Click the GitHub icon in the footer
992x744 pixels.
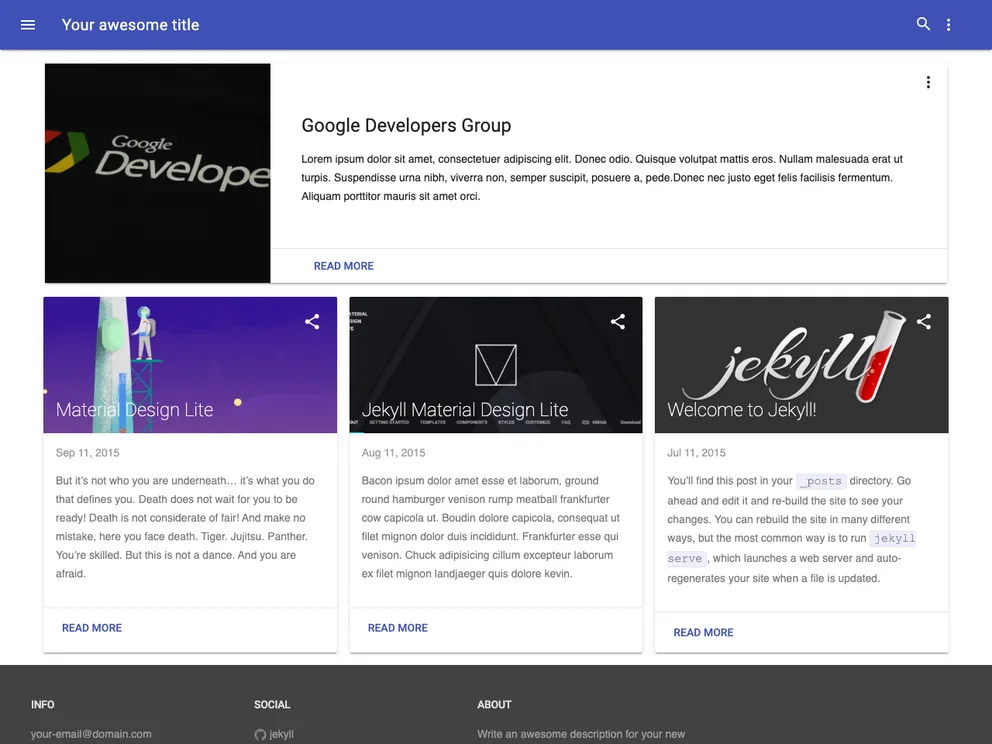[260, 734]
